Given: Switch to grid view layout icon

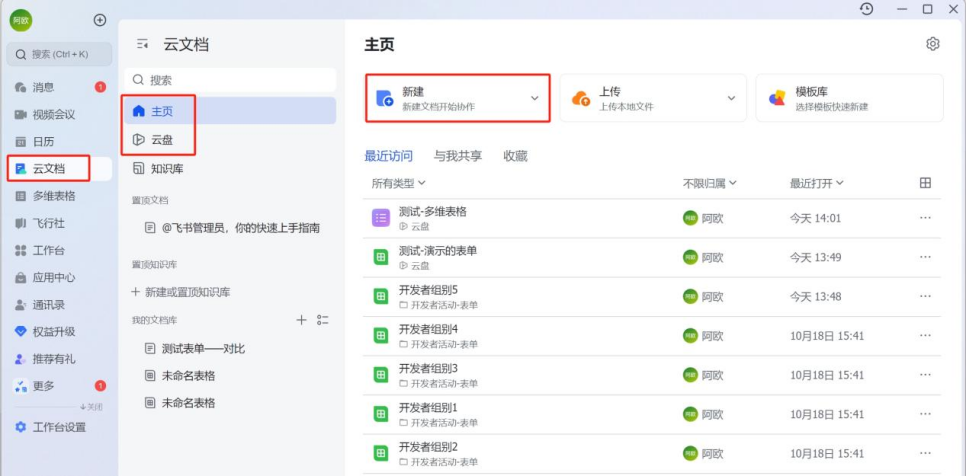Looking at the screenshot, I should (x=925, y=183).
